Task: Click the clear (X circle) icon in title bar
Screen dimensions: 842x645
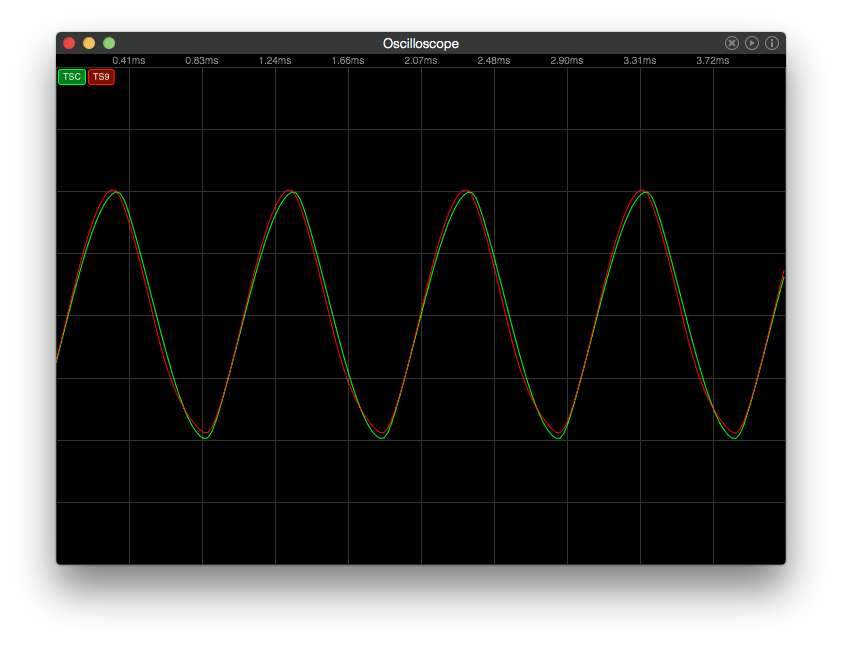Action: tap(732, 43)
